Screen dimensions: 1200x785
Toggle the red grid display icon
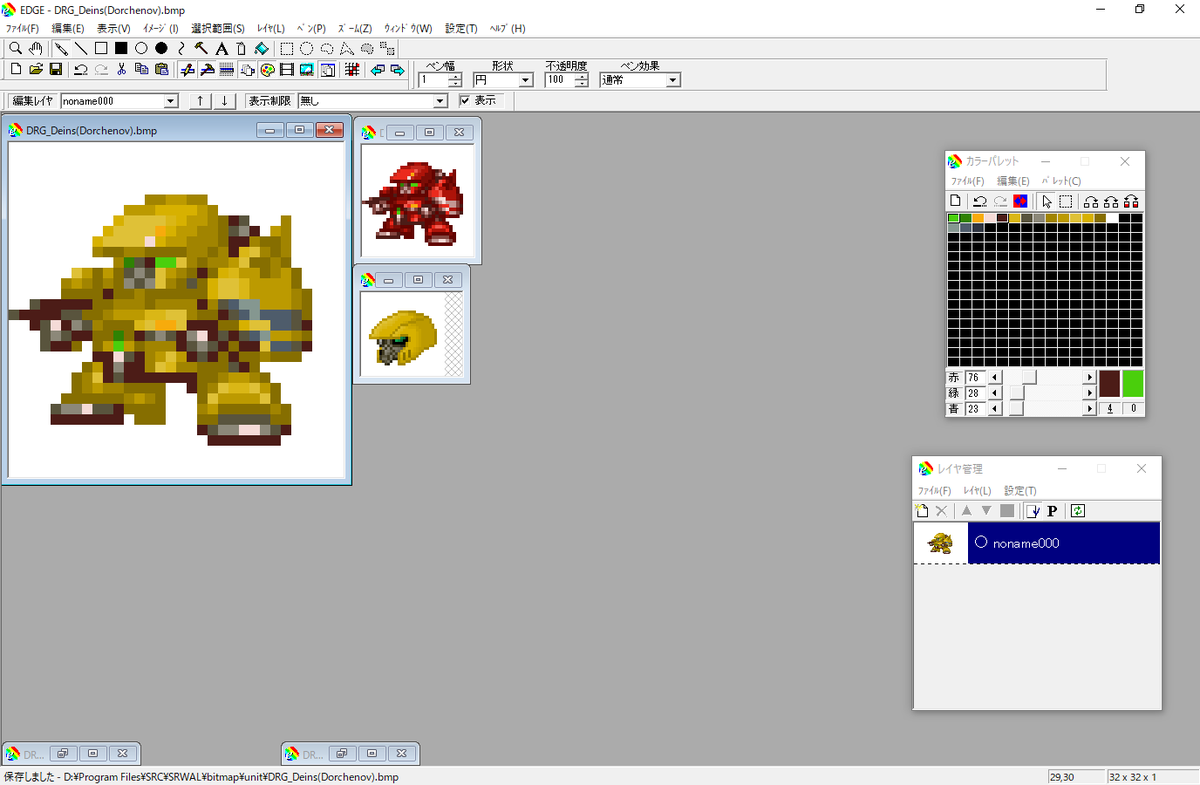(352, 70)
